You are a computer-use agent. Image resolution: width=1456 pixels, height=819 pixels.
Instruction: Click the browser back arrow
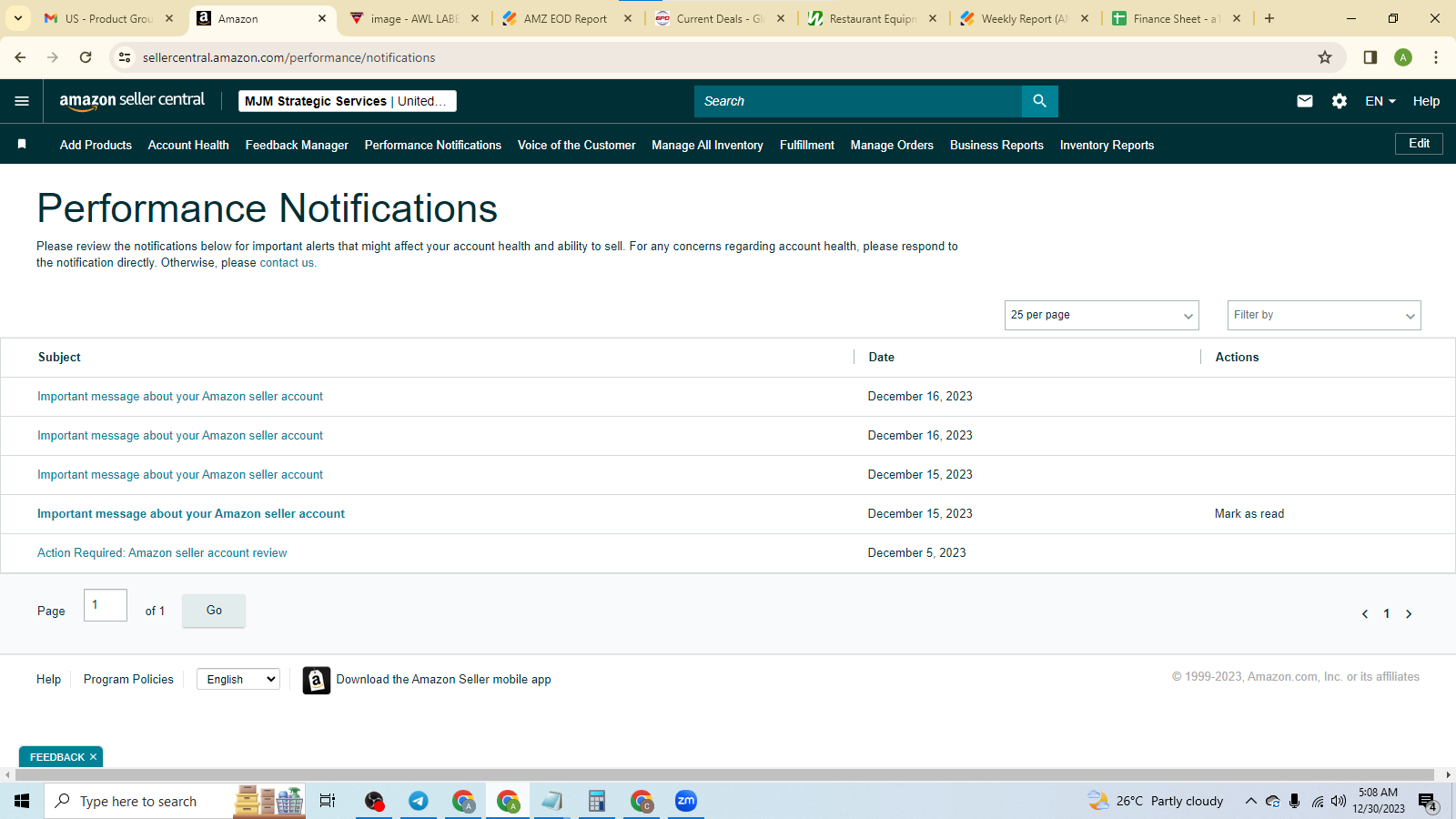[20, 57]
